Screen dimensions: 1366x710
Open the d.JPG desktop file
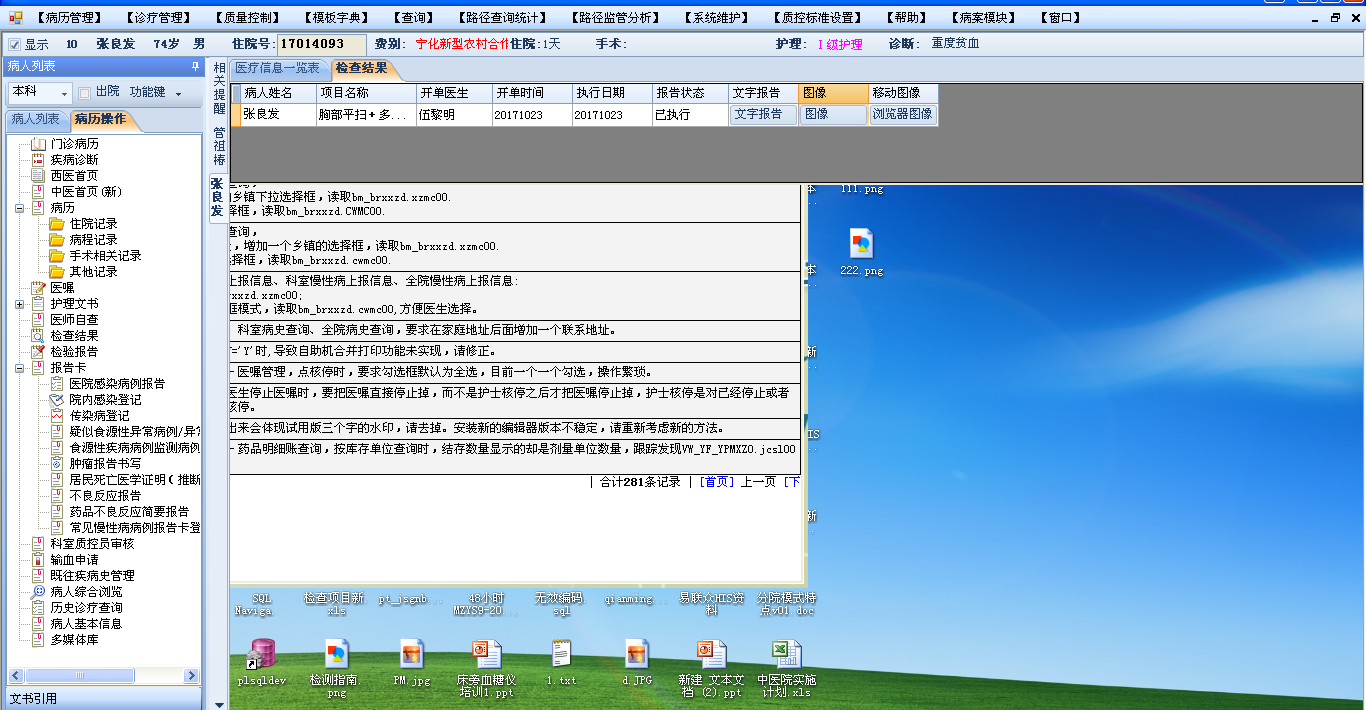pos(637,654)
